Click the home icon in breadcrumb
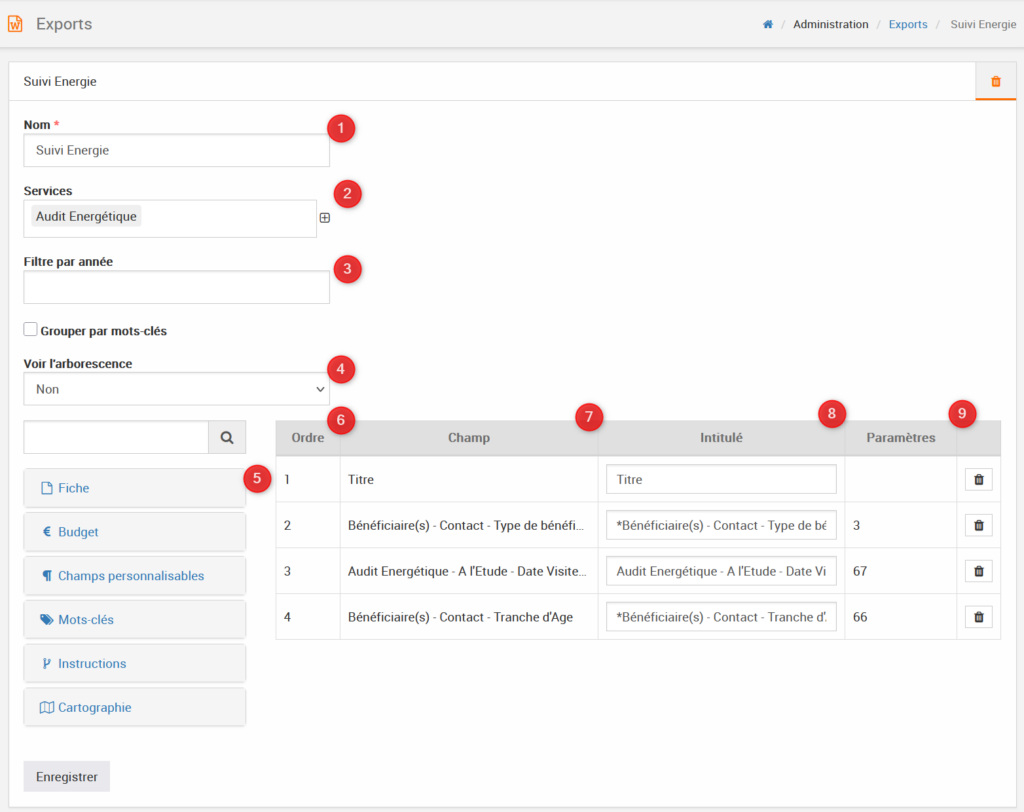 768,25
